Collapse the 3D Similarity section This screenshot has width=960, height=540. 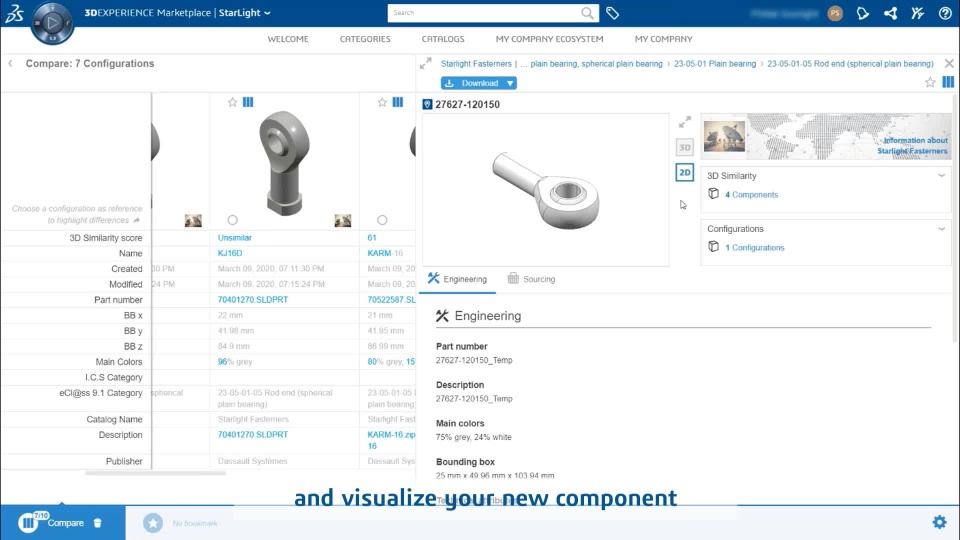pos(941,176)
